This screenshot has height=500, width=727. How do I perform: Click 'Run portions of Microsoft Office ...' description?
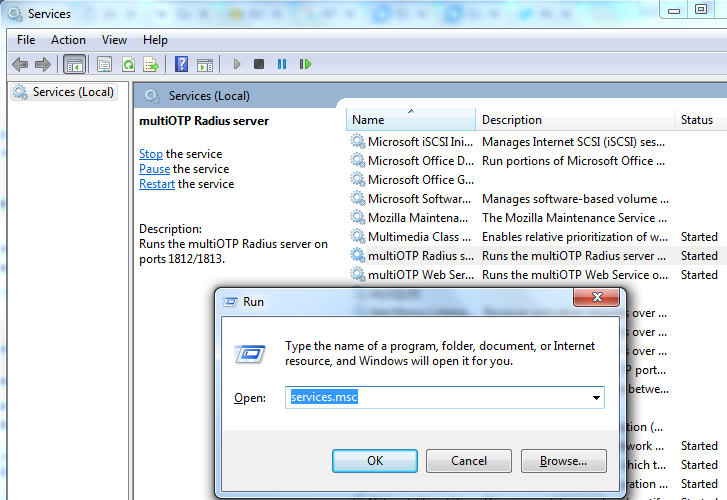pyautogui.click(x=574, y=160)
